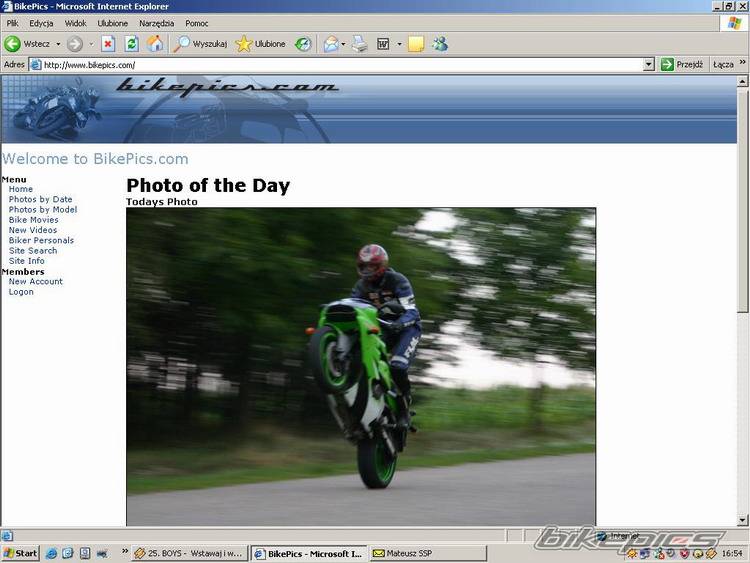
Task: Expand the address bar dropdown arrow
Action: [x=648, y=65]
